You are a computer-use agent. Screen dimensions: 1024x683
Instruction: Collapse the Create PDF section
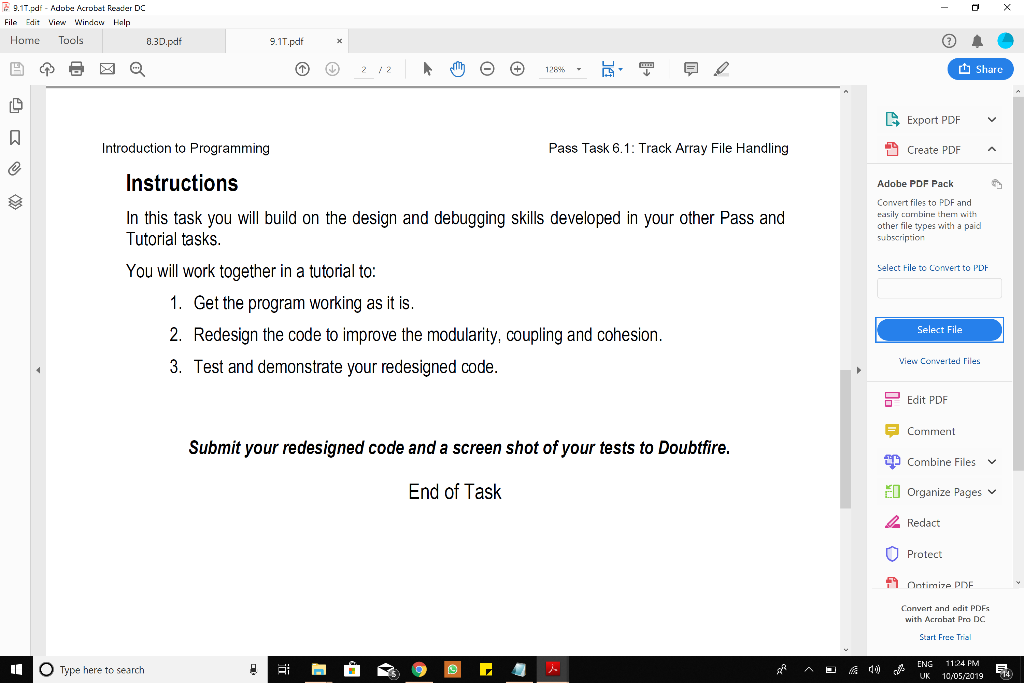tap(991, 150)
